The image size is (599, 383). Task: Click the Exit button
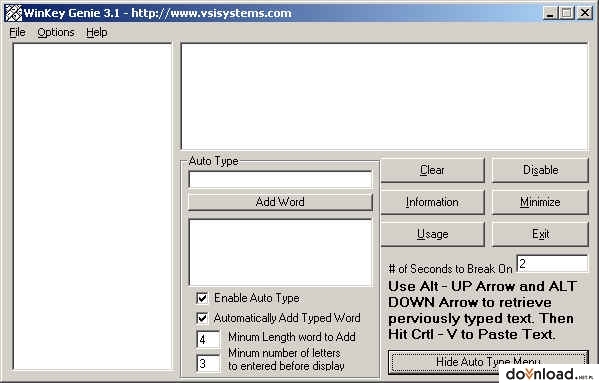coord(540,234)
